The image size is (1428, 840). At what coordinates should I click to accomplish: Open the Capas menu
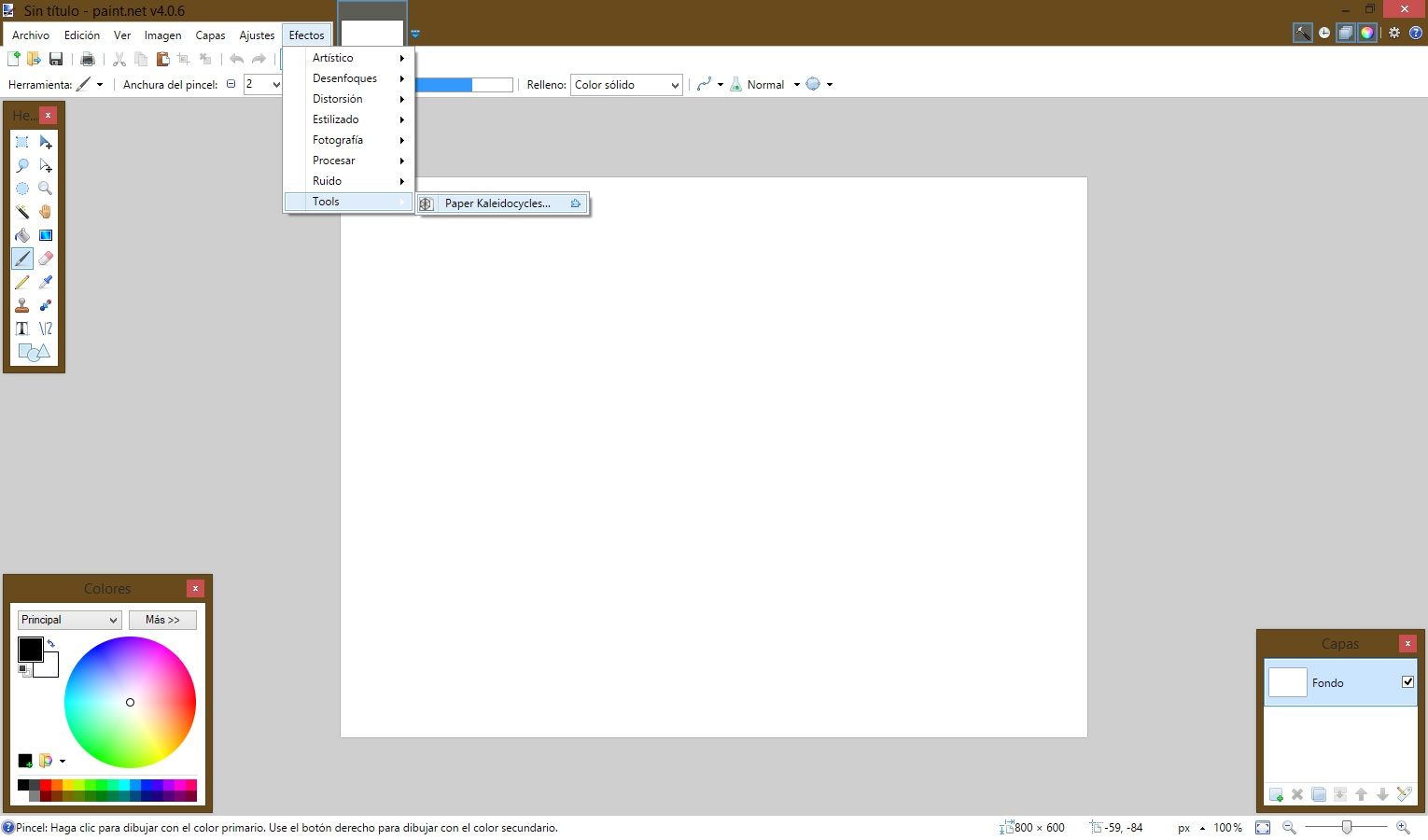[x=210, y=35]
